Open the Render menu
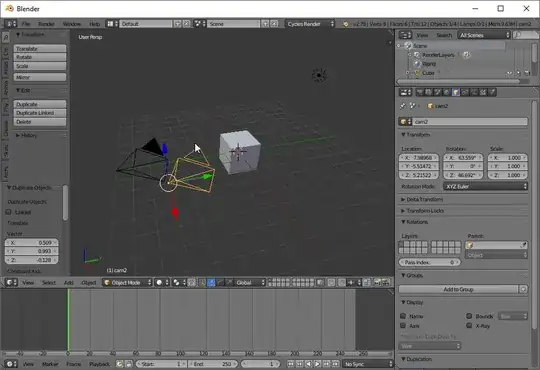The image size is (540, 370). (x=46, y=24)
